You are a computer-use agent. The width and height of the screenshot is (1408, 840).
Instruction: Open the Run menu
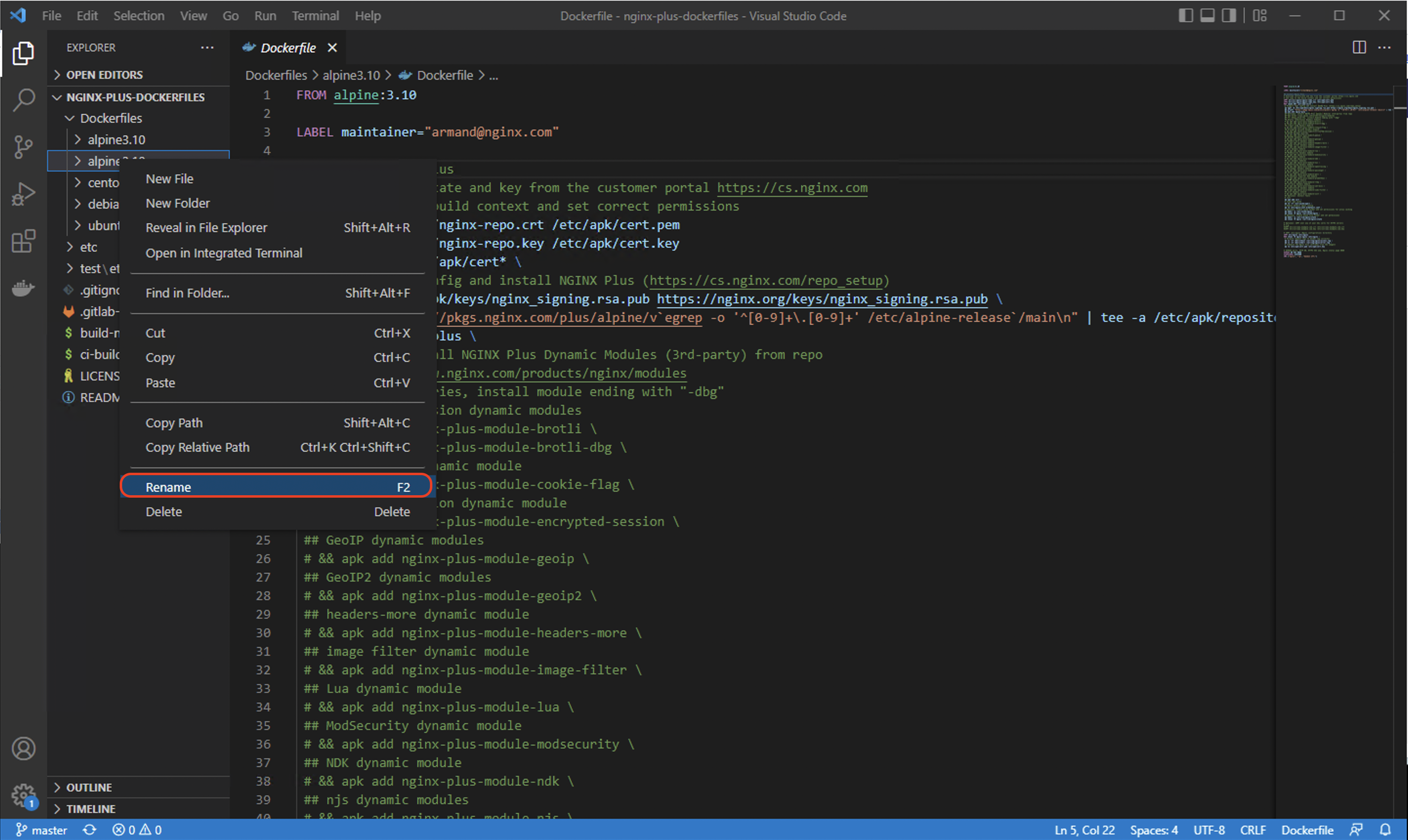point(265,16)
